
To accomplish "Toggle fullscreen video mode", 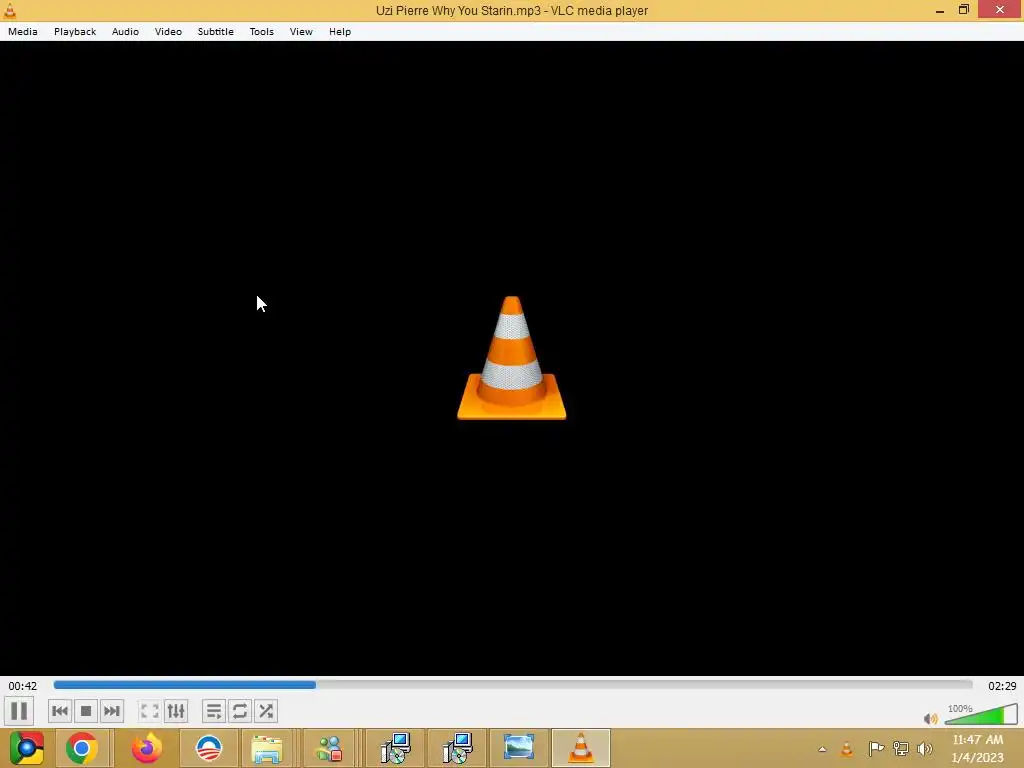I will tap(150, 711).
